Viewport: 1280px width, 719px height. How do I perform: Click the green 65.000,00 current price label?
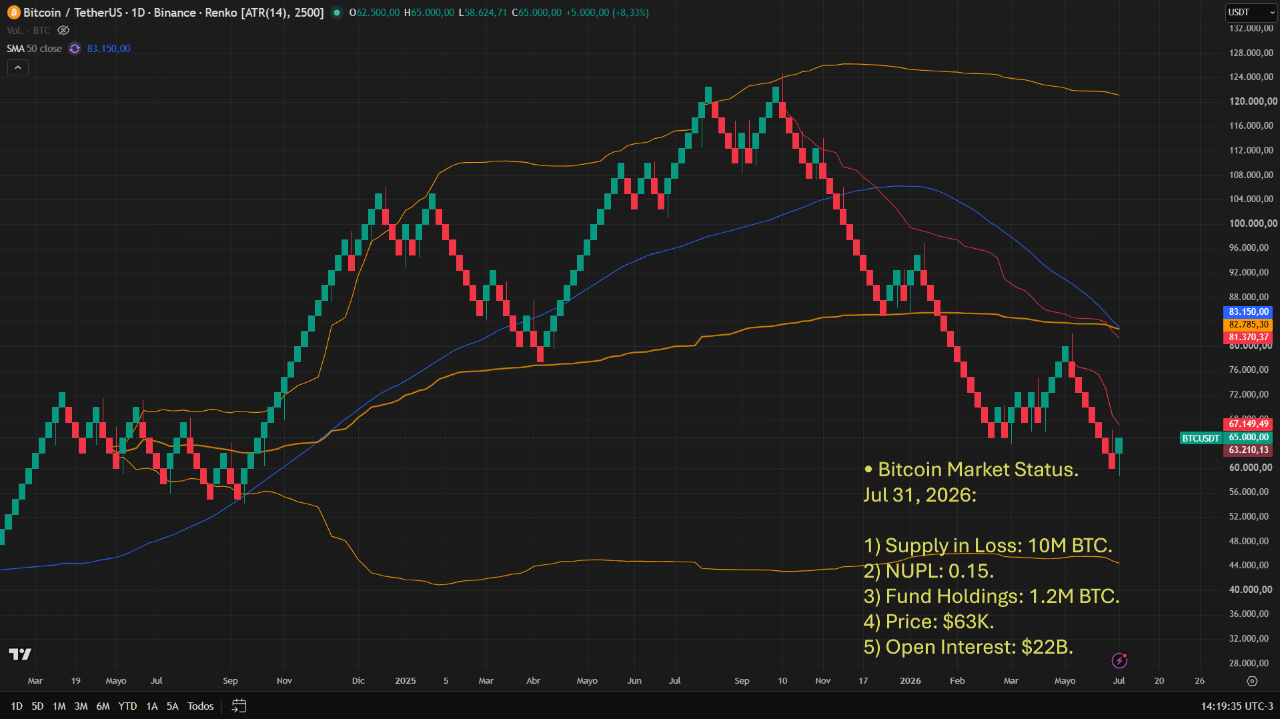point(1248,437)
